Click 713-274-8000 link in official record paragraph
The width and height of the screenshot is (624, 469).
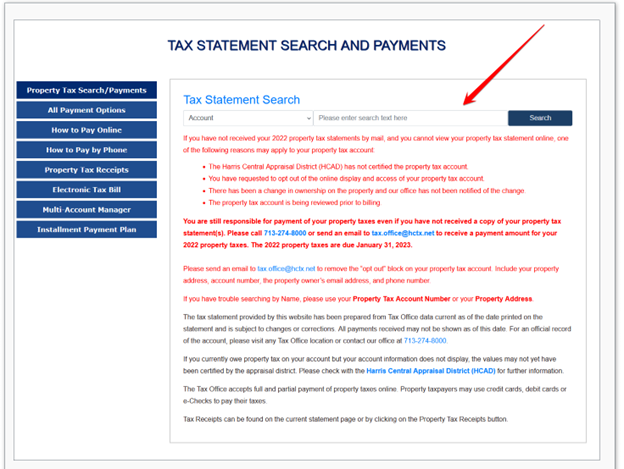point(425,341)
